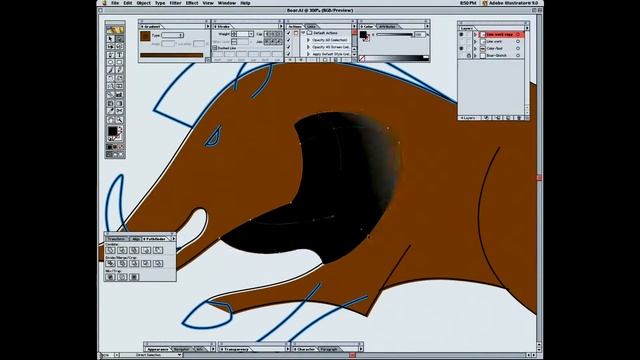Click the trash icon in Layers panel
Image resolution: width=640 pixels, height=360 pixels.
519,118
